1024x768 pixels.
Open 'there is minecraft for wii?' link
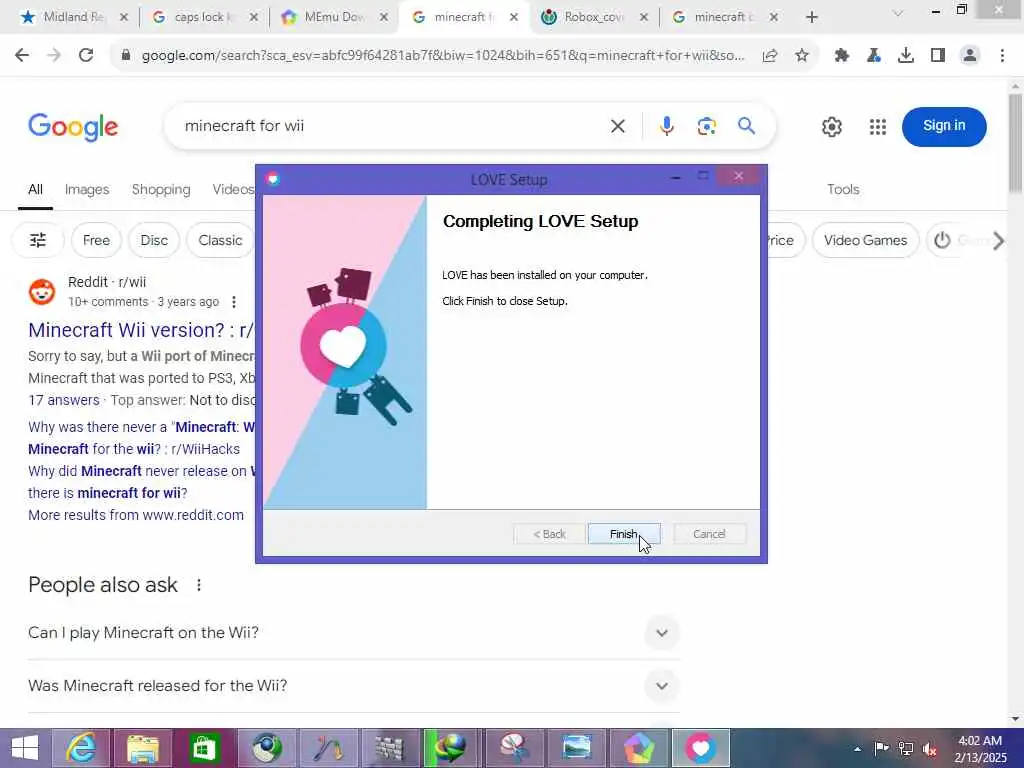(108, 493)
